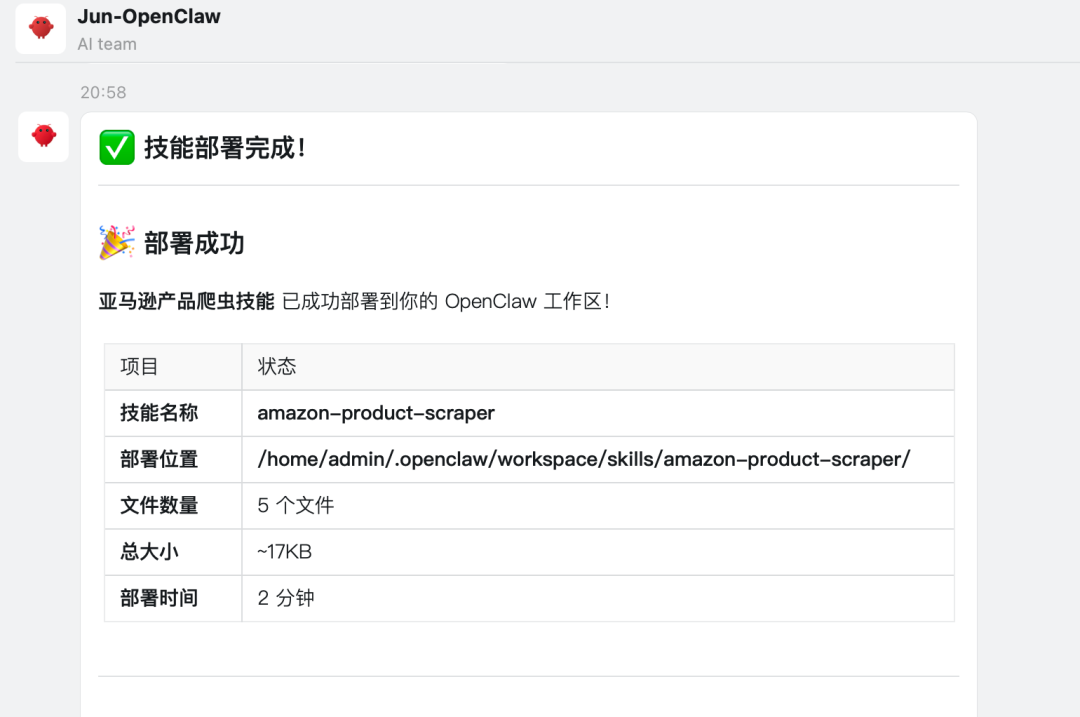Select the value '~17KB'
The height and width of the screenshot is (717, 1080).
pyautogui.click(x=284, y=552)
